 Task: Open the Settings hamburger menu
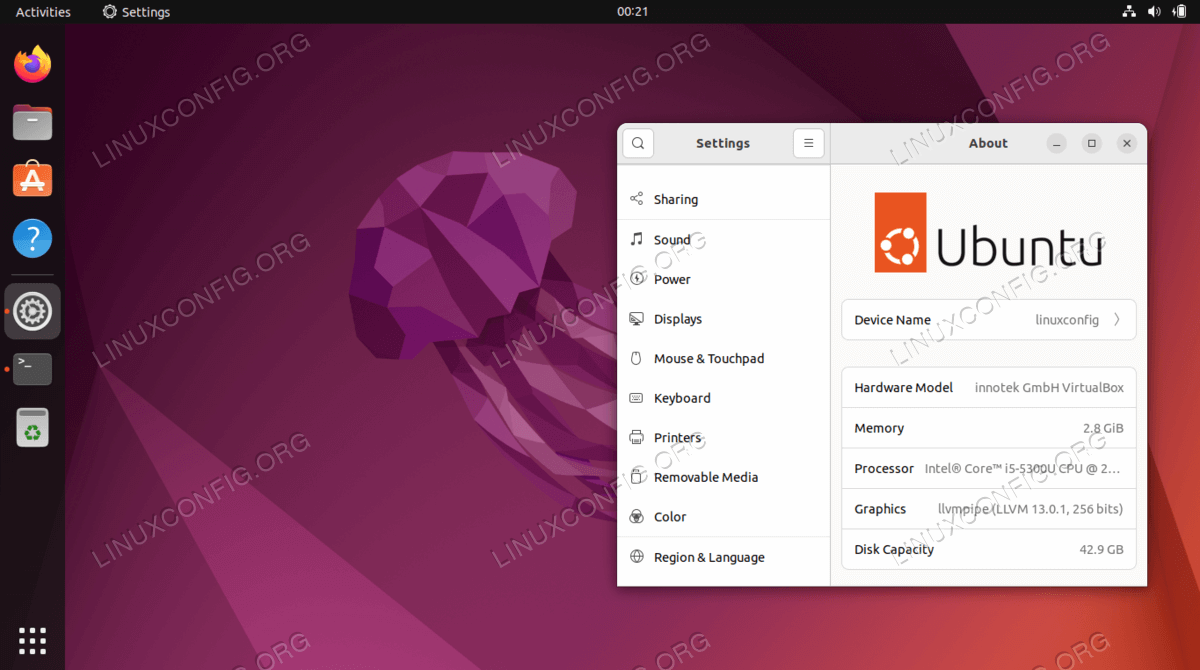click(x=809, y=143)
